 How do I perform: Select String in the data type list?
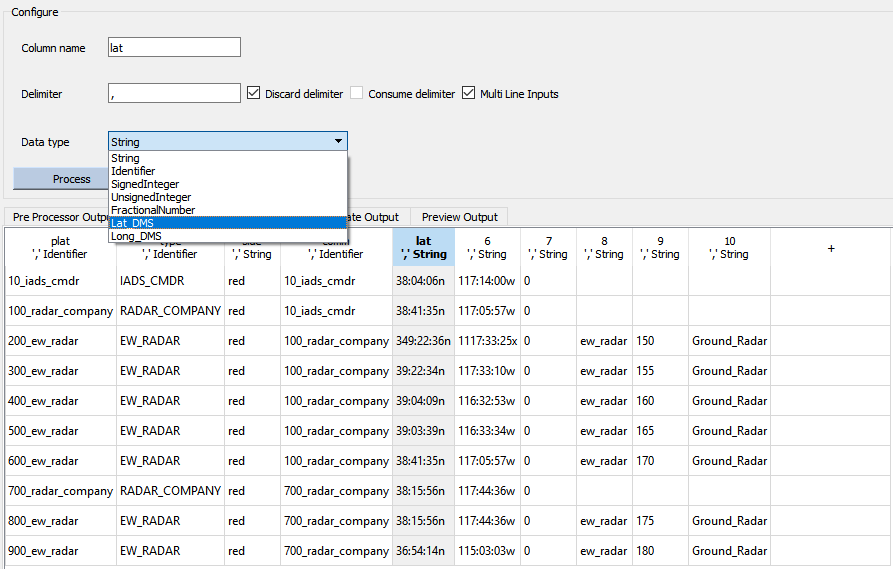point(228,158)
